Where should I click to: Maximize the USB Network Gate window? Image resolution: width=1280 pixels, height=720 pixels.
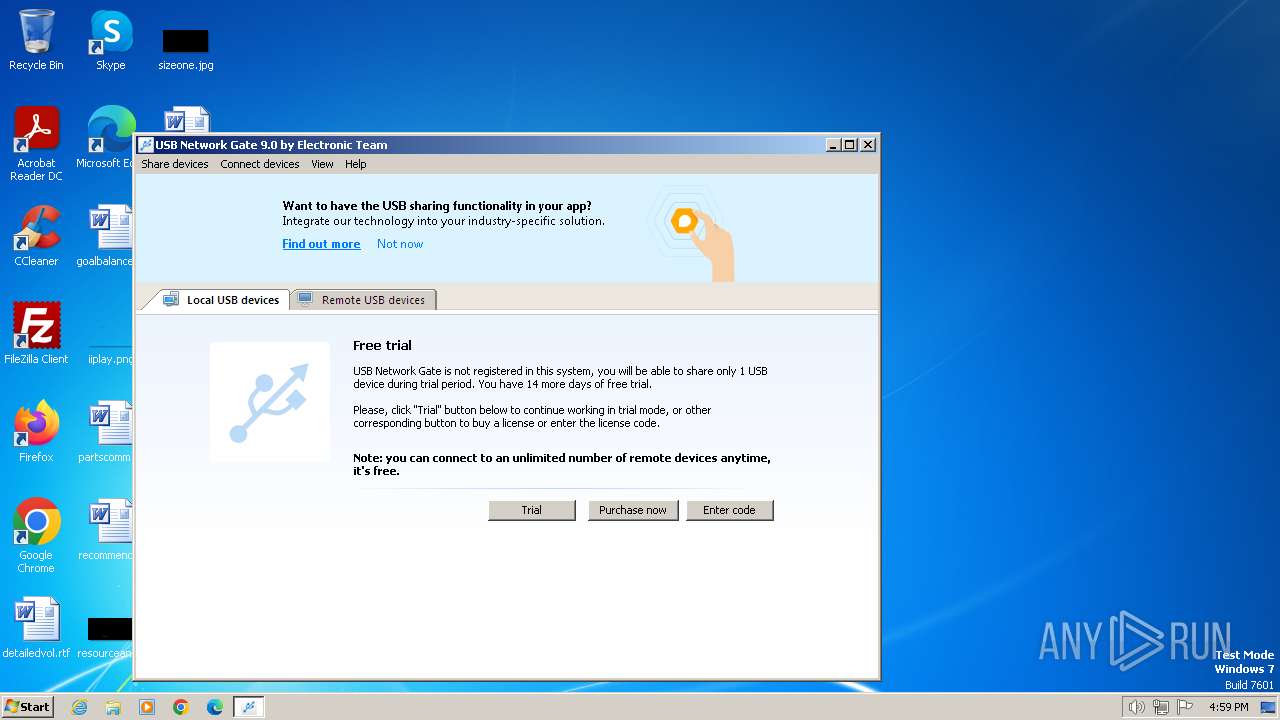[x=850, y=145]
